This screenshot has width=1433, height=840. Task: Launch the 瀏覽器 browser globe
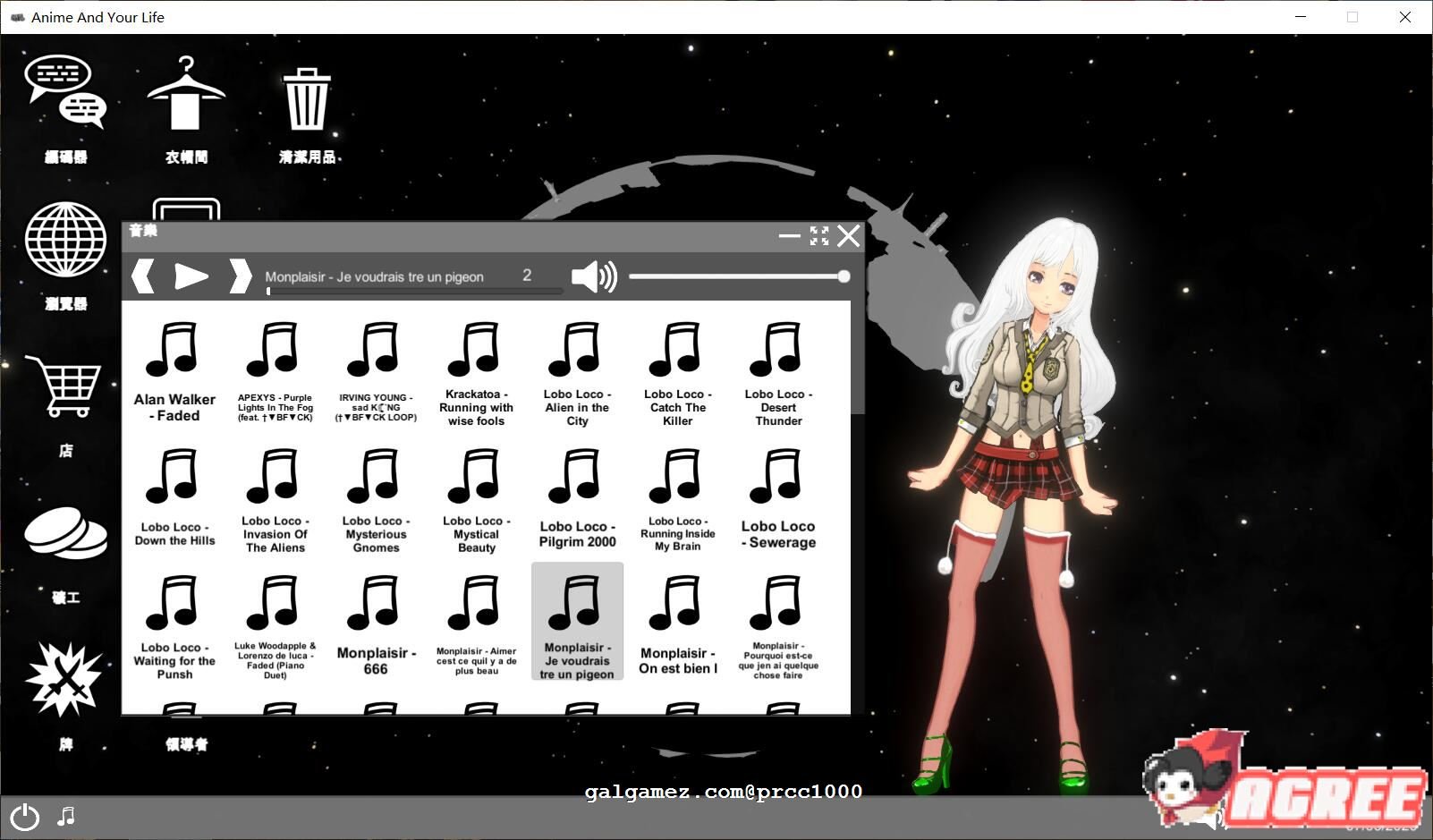(64, 240)
